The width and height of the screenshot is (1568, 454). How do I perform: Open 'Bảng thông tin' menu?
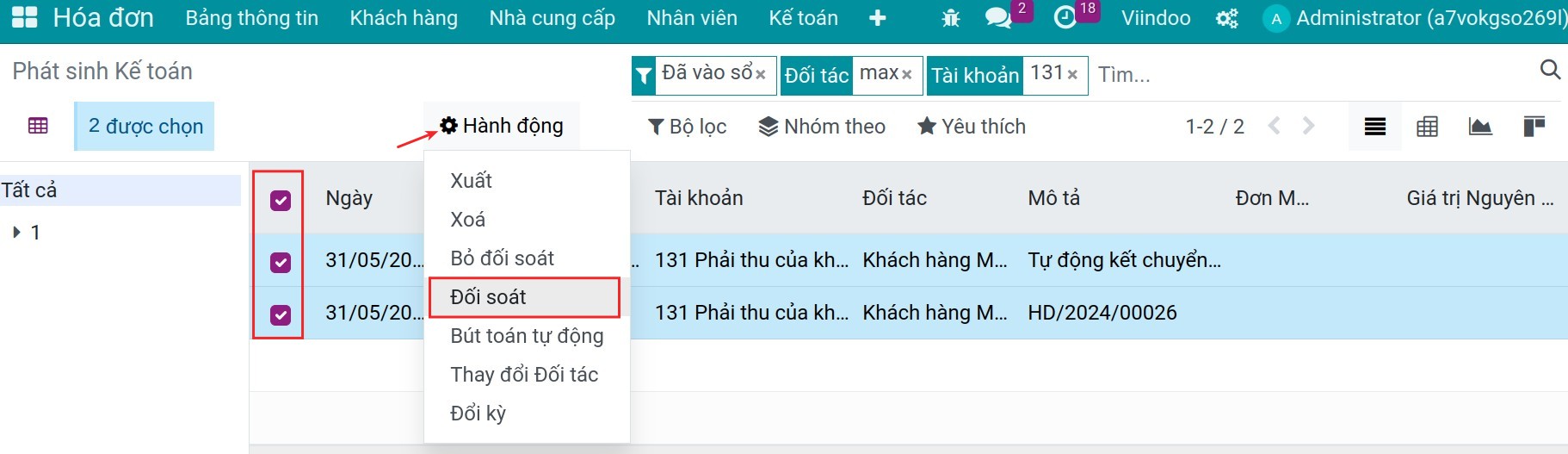pyautogui.click(x=252, y=18)
